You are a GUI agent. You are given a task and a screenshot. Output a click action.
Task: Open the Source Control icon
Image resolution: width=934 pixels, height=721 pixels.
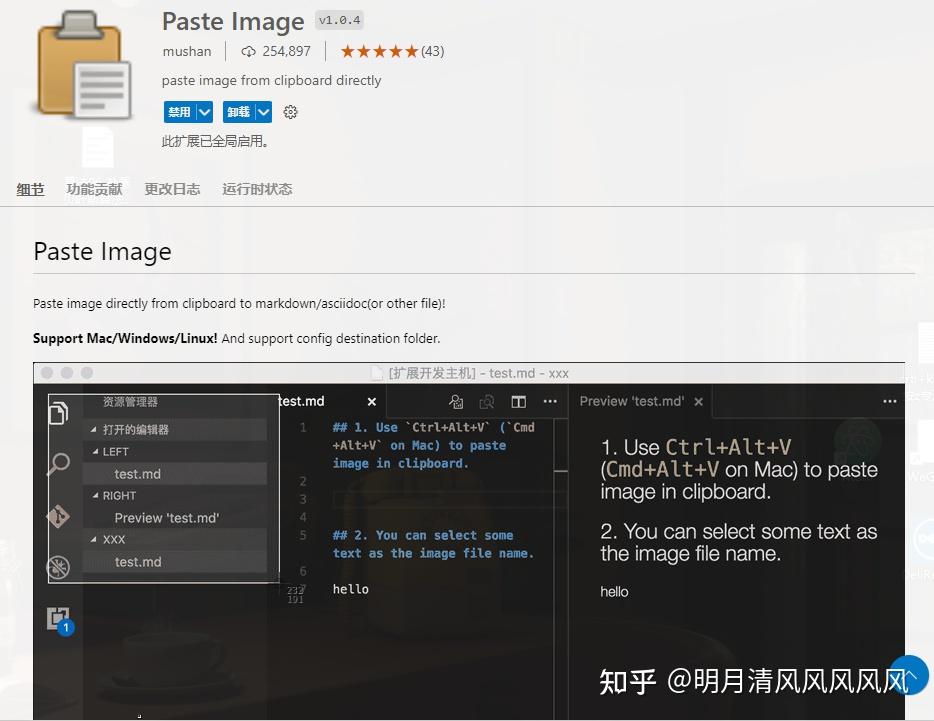(x=57, y=517)
